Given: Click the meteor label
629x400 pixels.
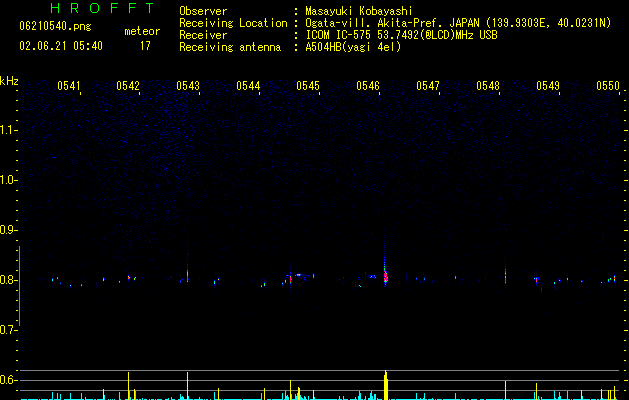Looking at the screenshot, I should point(142,31).
